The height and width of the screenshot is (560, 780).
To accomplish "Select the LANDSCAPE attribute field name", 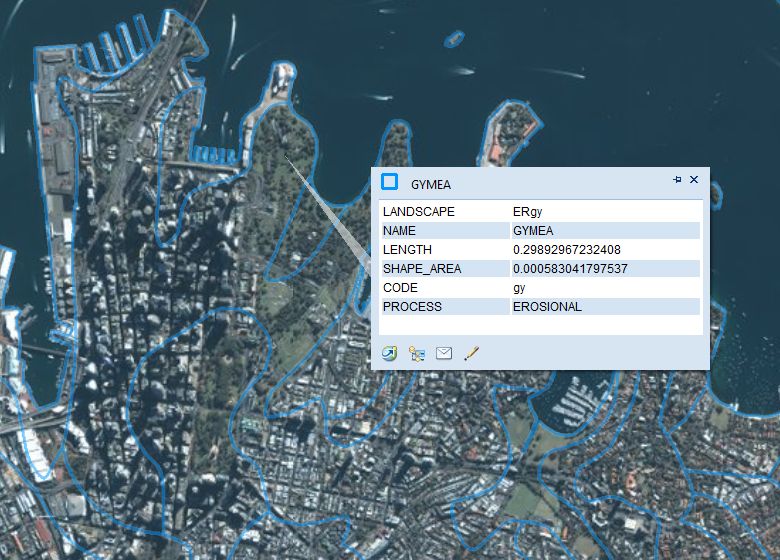I will coord(418,212).
